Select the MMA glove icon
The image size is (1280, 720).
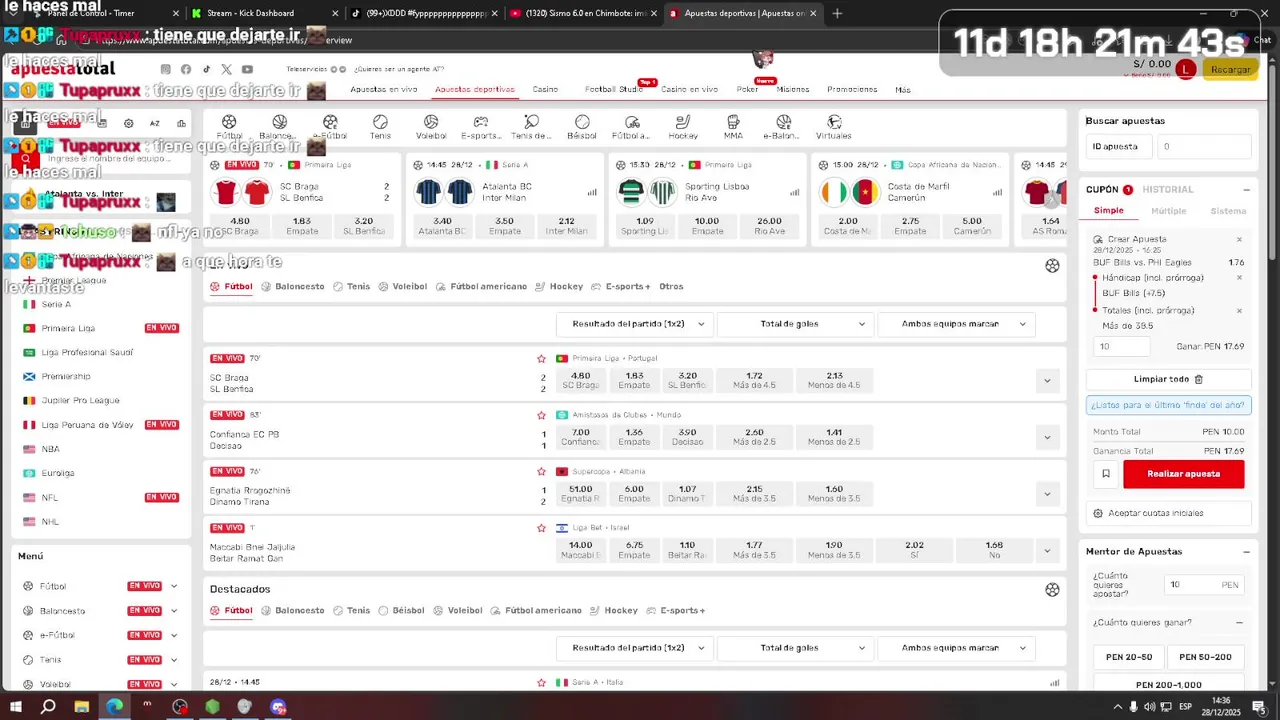[733, 122]
